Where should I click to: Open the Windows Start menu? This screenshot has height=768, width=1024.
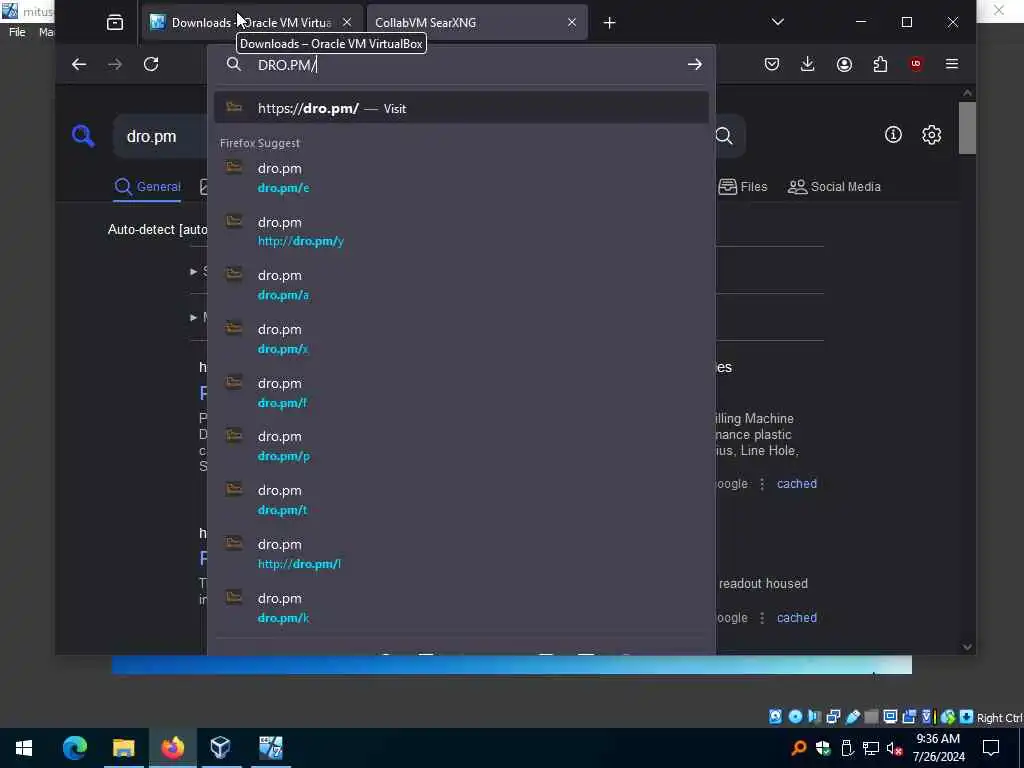[x=24, y=748]
